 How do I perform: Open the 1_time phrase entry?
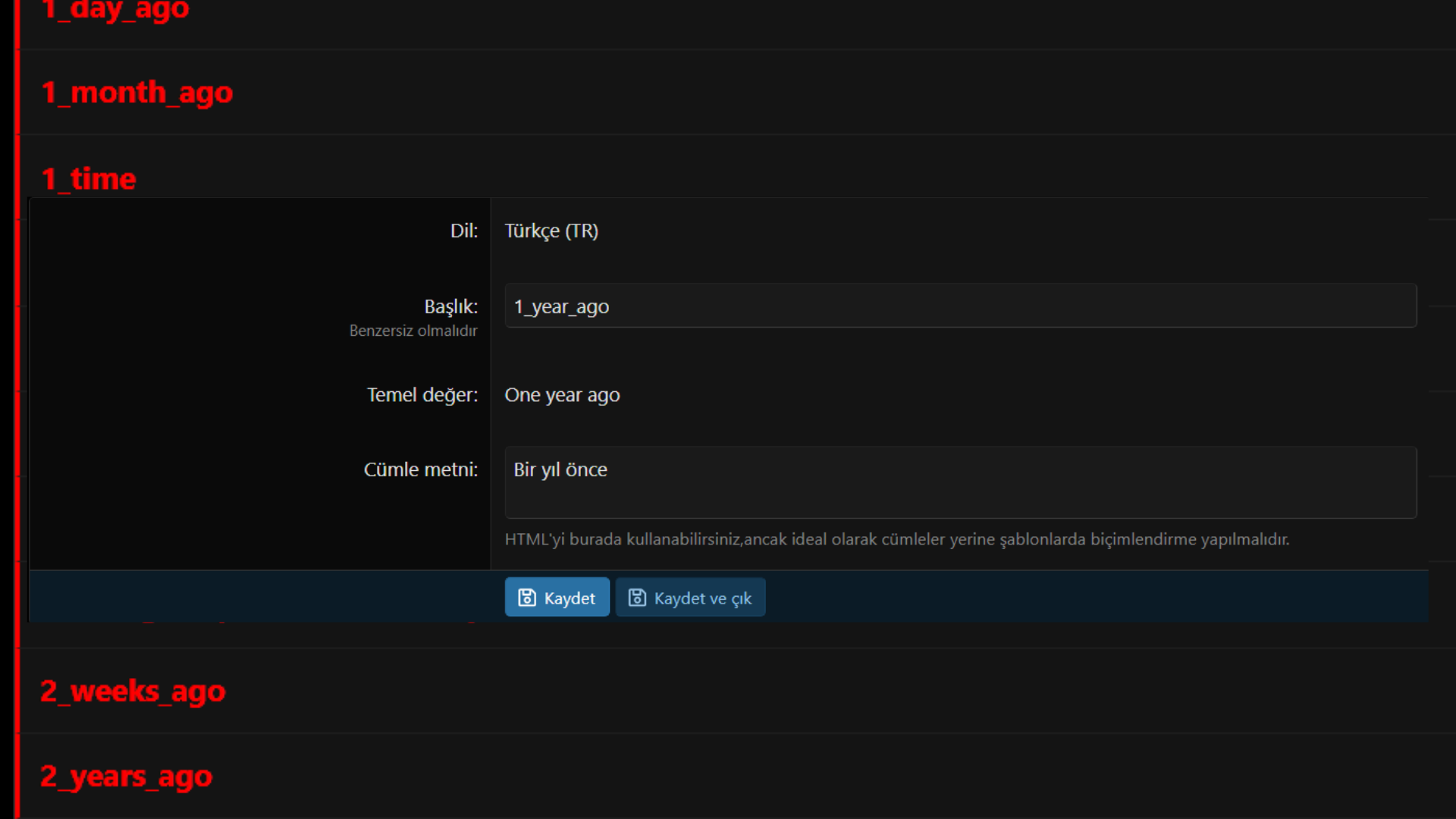(89, 179)
